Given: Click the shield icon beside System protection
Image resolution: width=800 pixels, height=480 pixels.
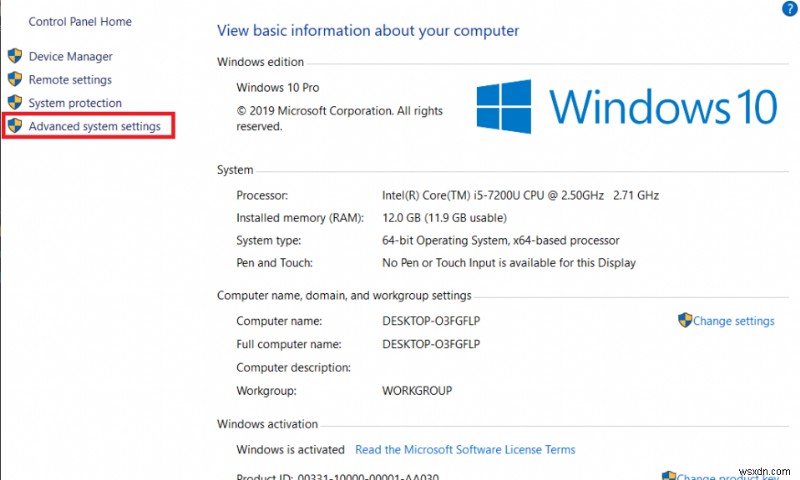Looking at the screenshot, I should (14, 102).
